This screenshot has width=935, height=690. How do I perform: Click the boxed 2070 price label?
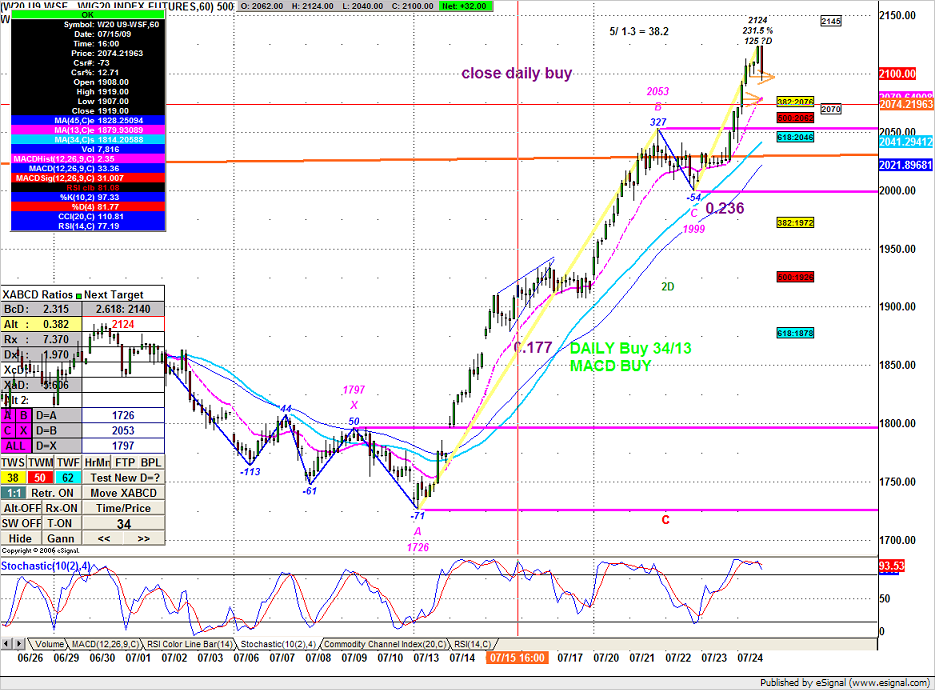[831, 109]
